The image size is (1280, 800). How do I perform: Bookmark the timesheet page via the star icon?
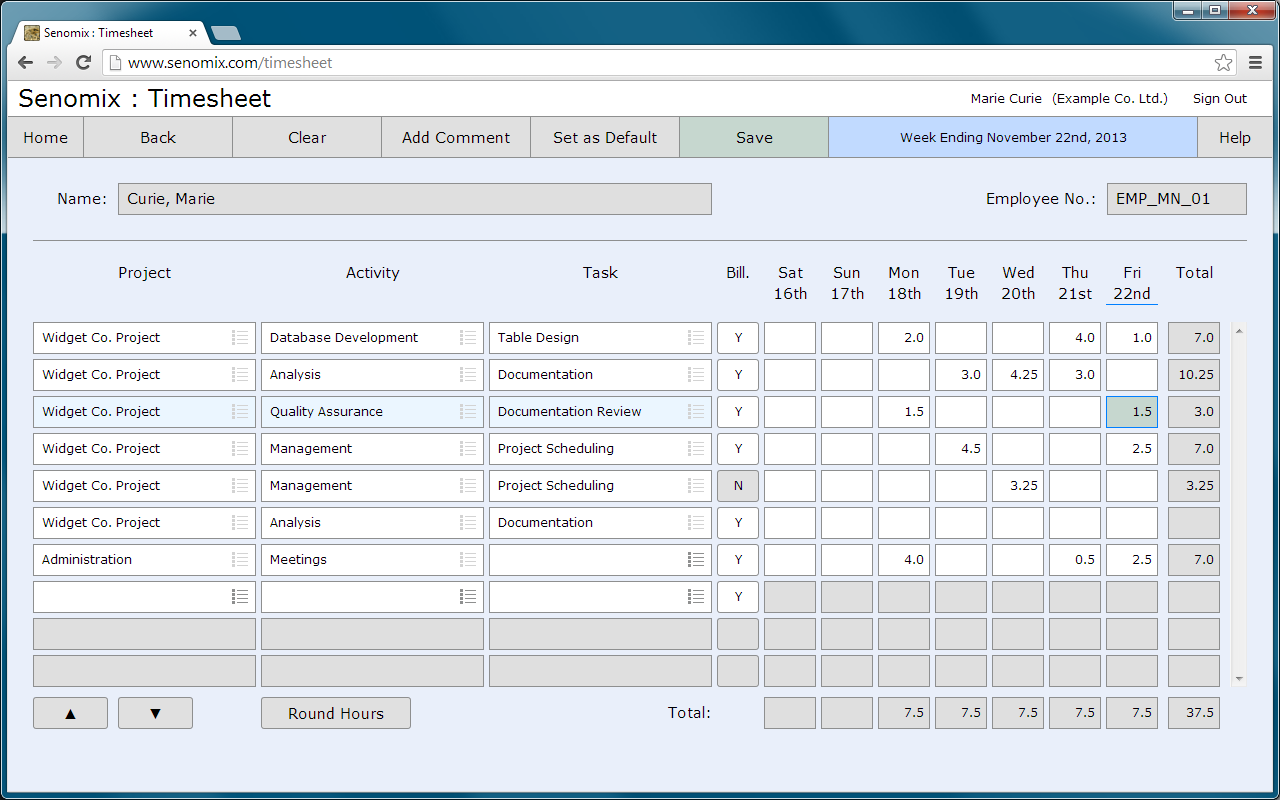tap(1222, 61)
